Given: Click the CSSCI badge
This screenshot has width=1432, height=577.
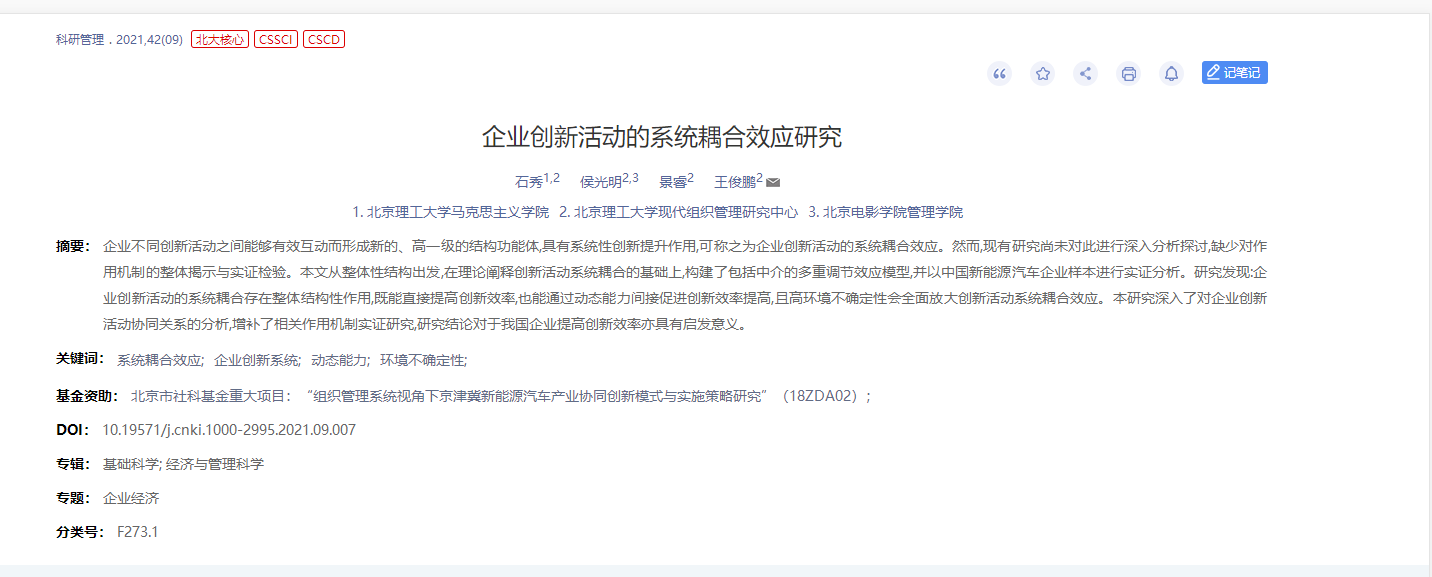Looking at the screenshot, I should [x=275, y=38].
